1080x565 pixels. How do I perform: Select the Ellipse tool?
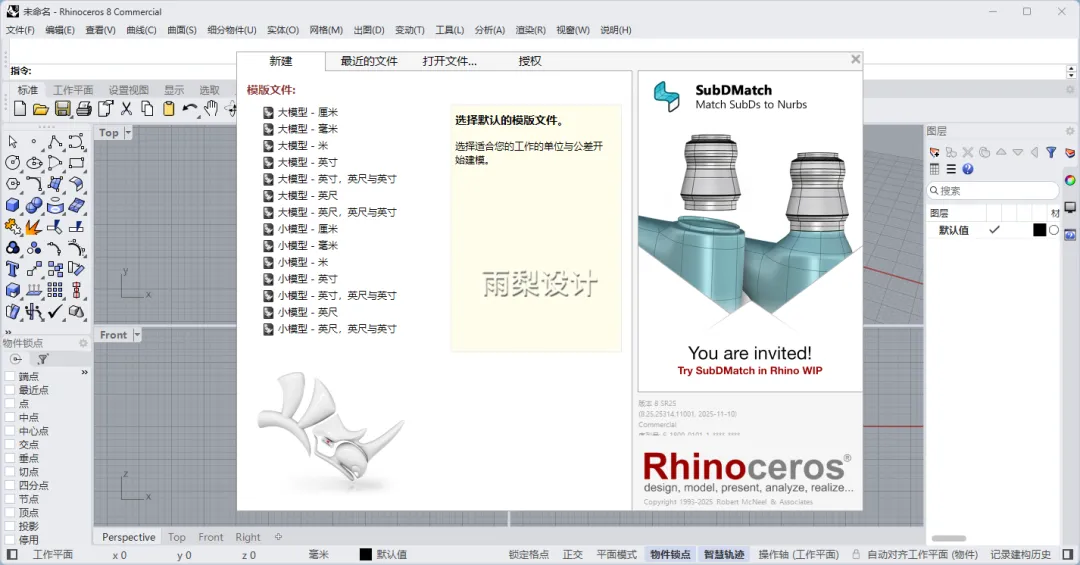[x=34, y=163]
